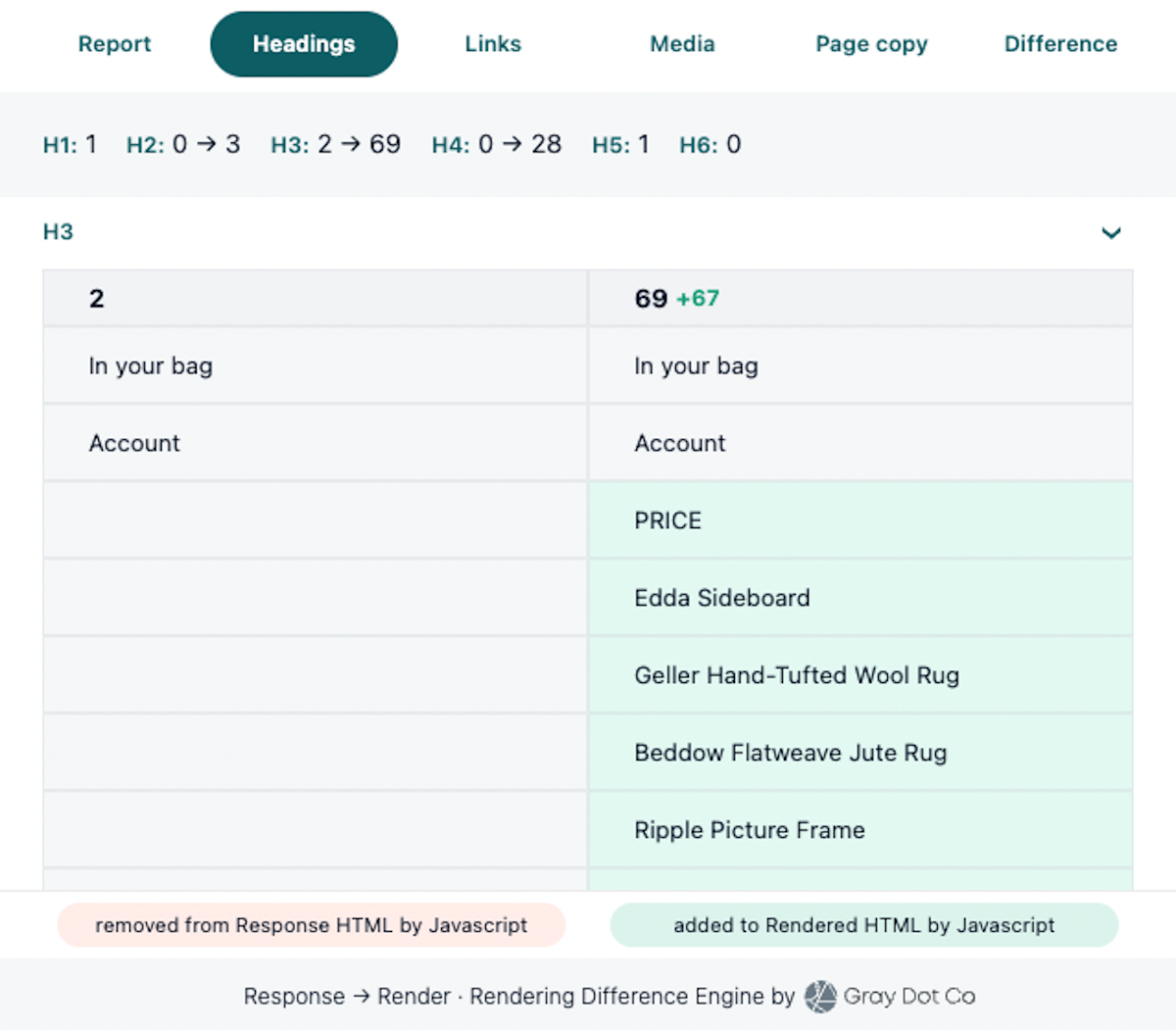Viewport: 1176px width, 1030px height.
Task: Click the Gray Dot Co footer link
Action: click(x=908, y=996)
